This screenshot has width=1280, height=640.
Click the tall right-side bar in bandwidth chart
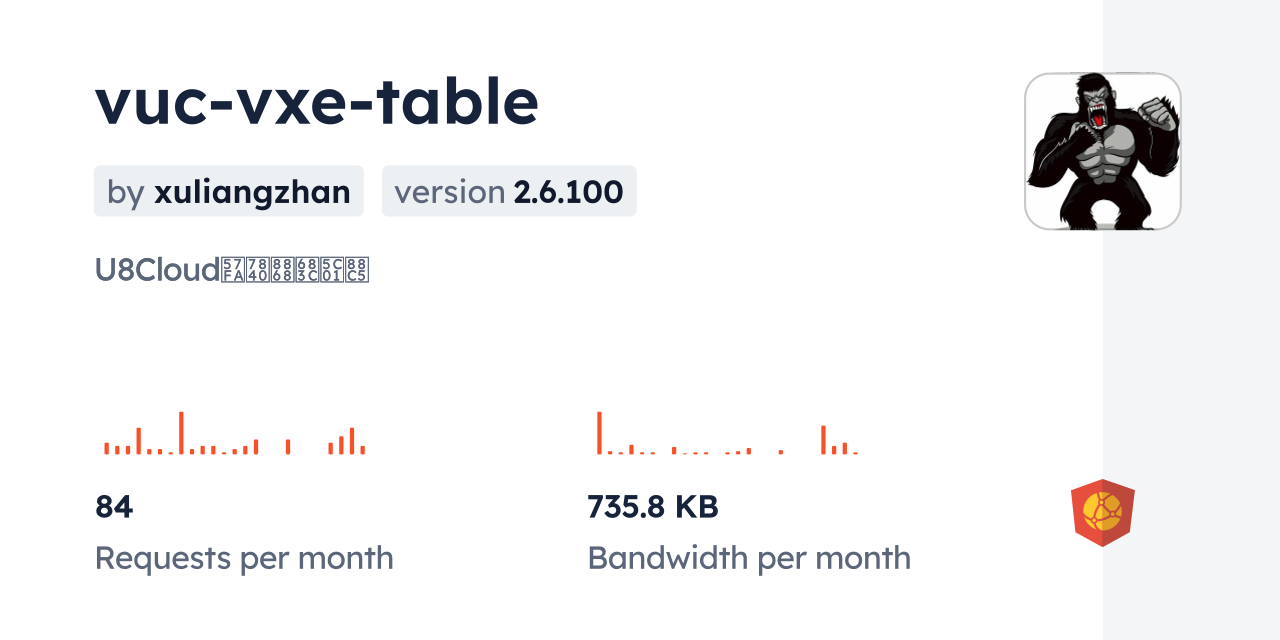pyautogui.click(x=823, y=440)
